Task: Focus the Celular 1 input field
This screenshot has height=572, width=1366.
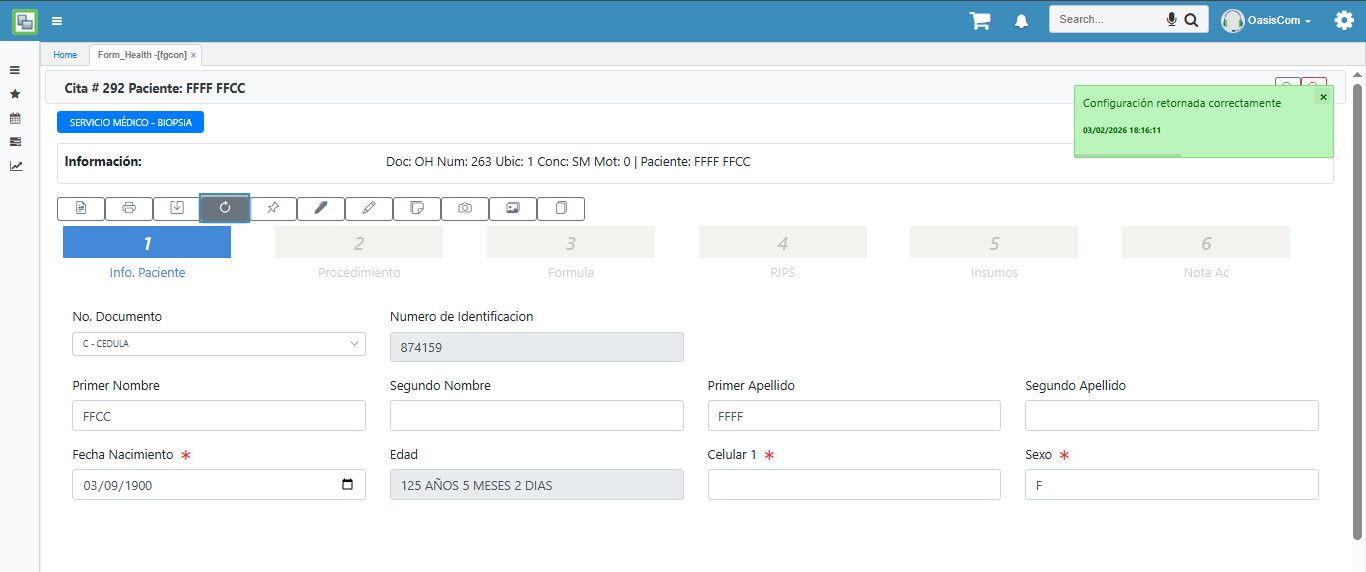Action: pyautogui.click(x=854, y=485)
